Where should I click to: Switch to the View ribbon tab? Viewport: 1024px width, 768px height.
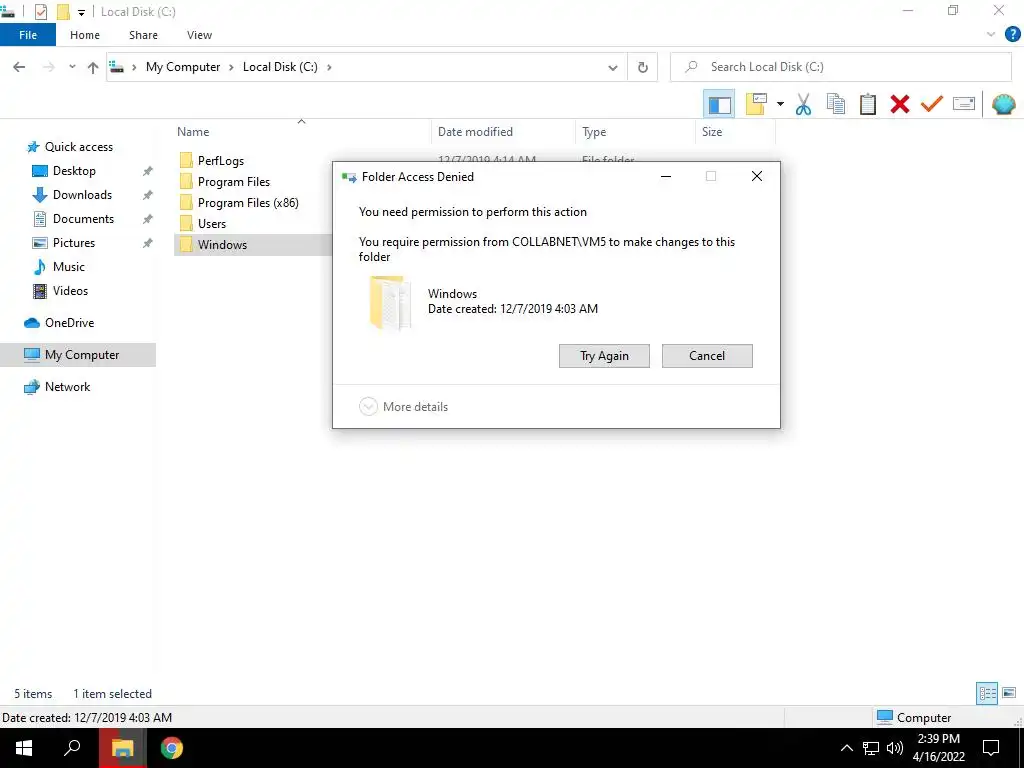tap(199, 35)
